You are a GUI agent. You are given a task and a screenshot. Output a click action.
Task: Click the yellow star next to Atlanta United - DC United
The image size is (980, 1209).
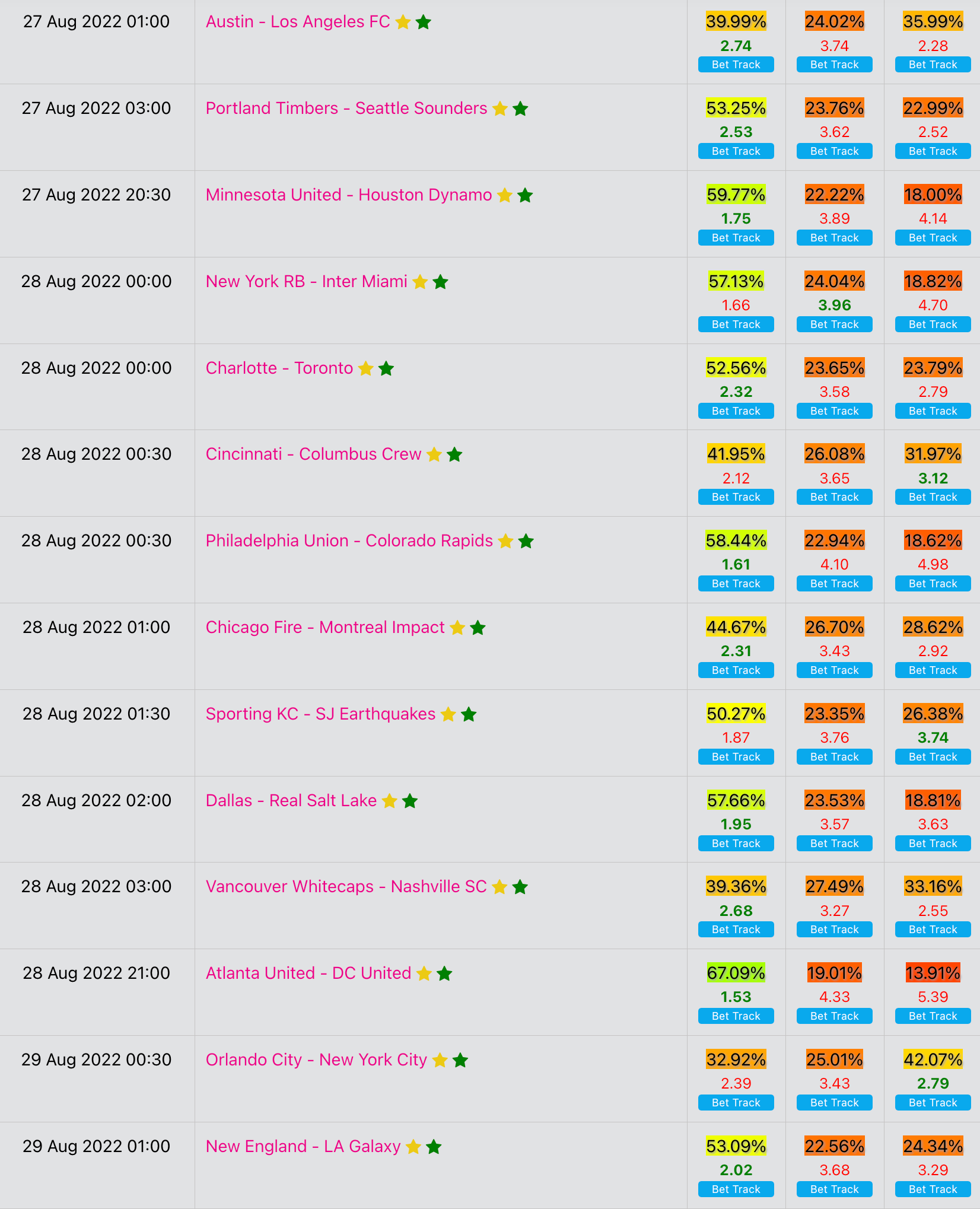424,973
